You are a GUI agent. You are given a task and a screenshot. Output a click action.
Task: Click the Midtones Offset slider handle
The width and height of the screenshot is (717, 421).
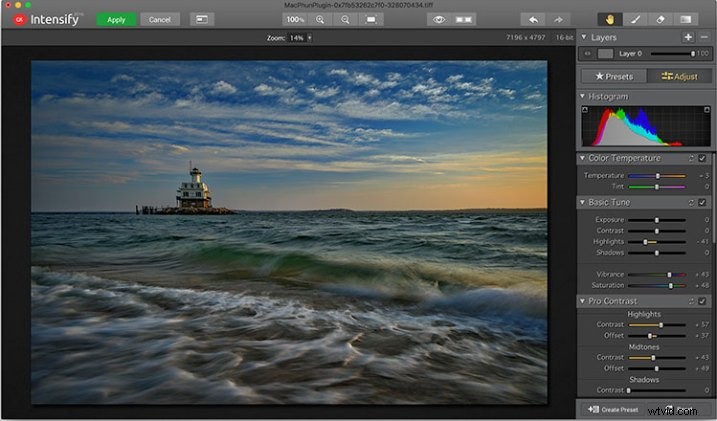coord(657,369)
